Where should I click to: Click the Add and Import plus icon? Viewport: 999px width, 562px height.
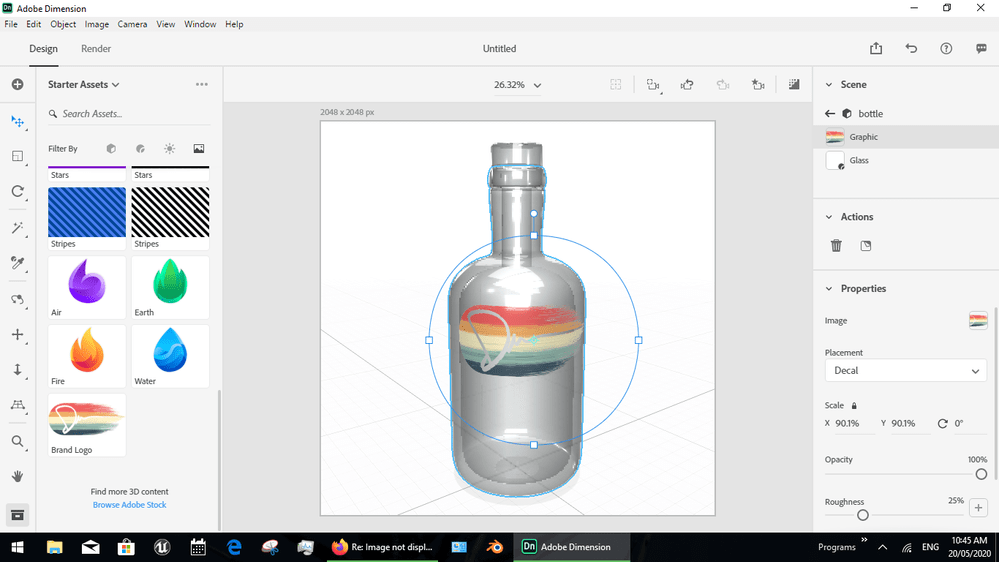tap(17, 85)
